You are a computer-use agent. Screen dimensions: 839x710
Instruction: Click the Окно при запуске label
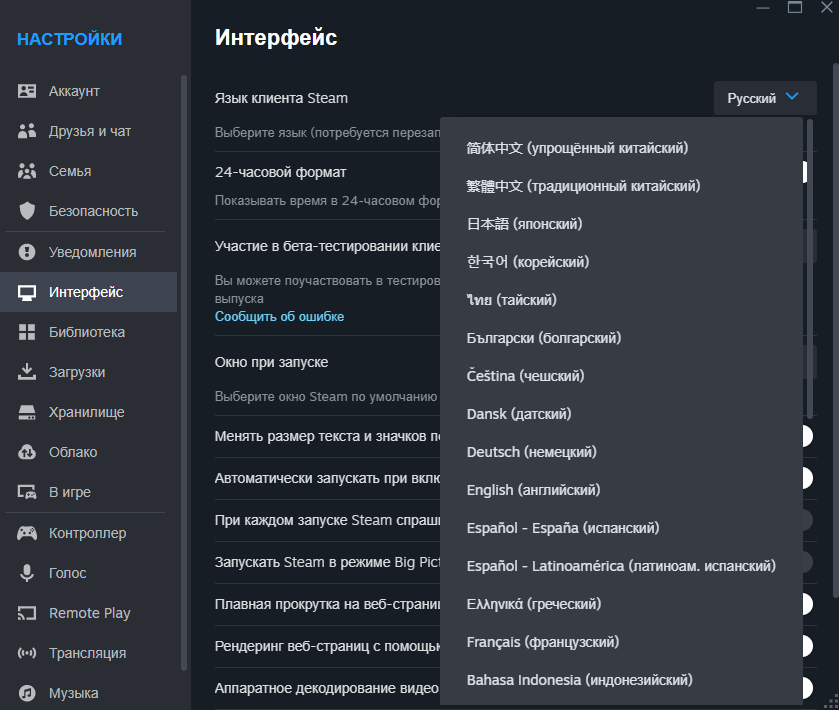point(271,362)
